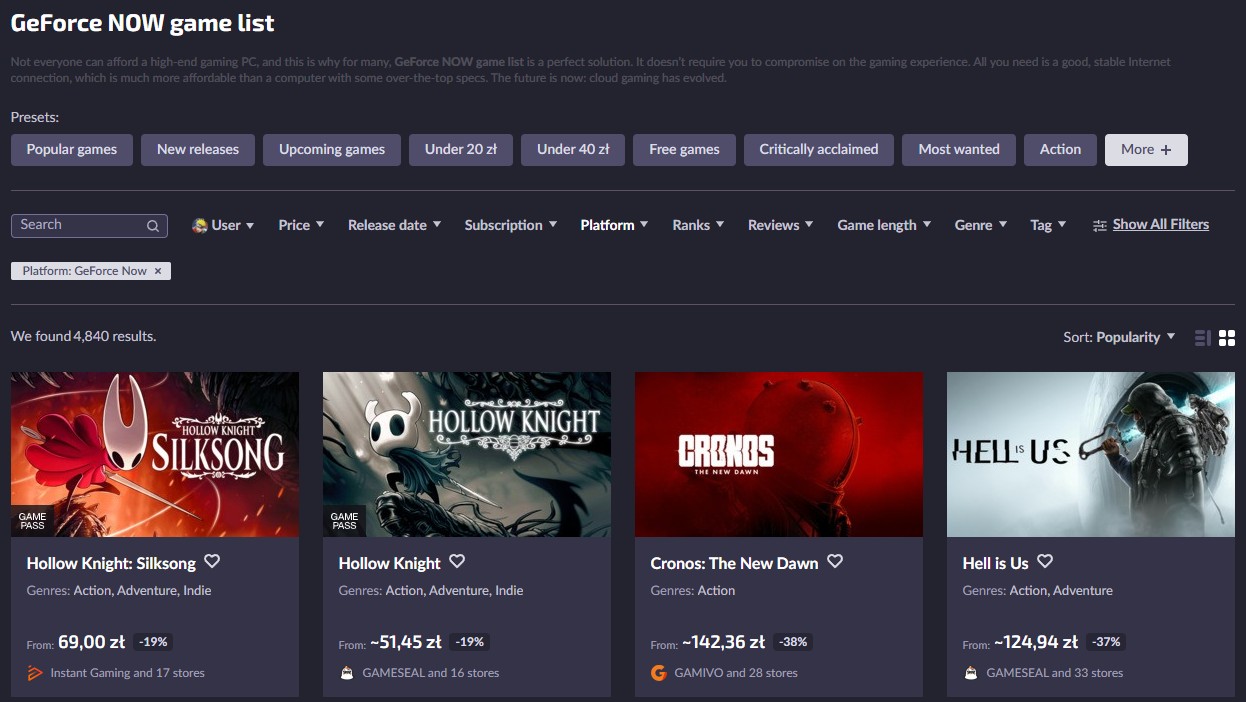Choose the Critically acclaimed preset
This screenshot has width=1246, height=702.
pos(819,150)
